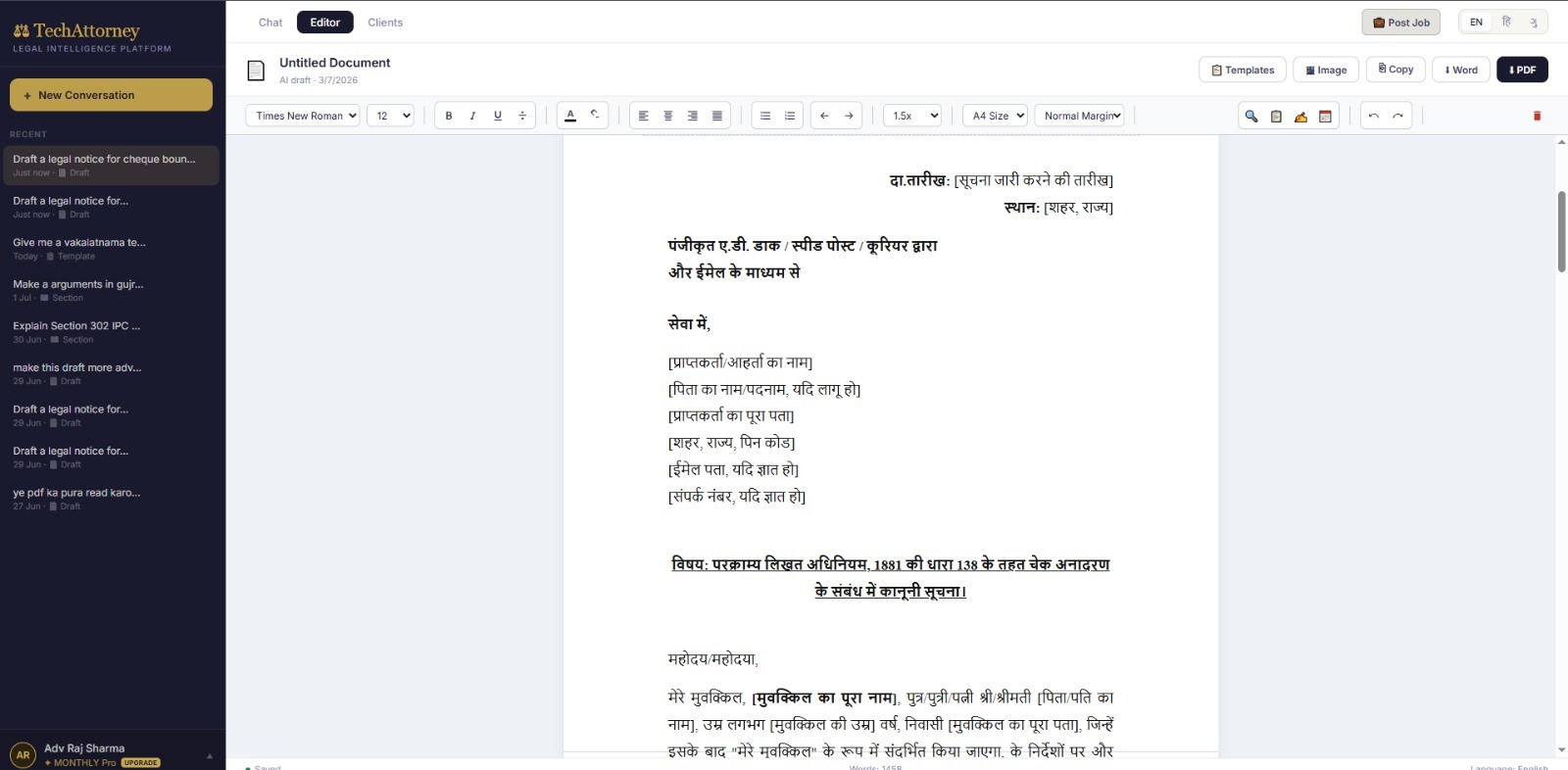
Task: Click the TechAttorney logo
Action: click(77, 31)
